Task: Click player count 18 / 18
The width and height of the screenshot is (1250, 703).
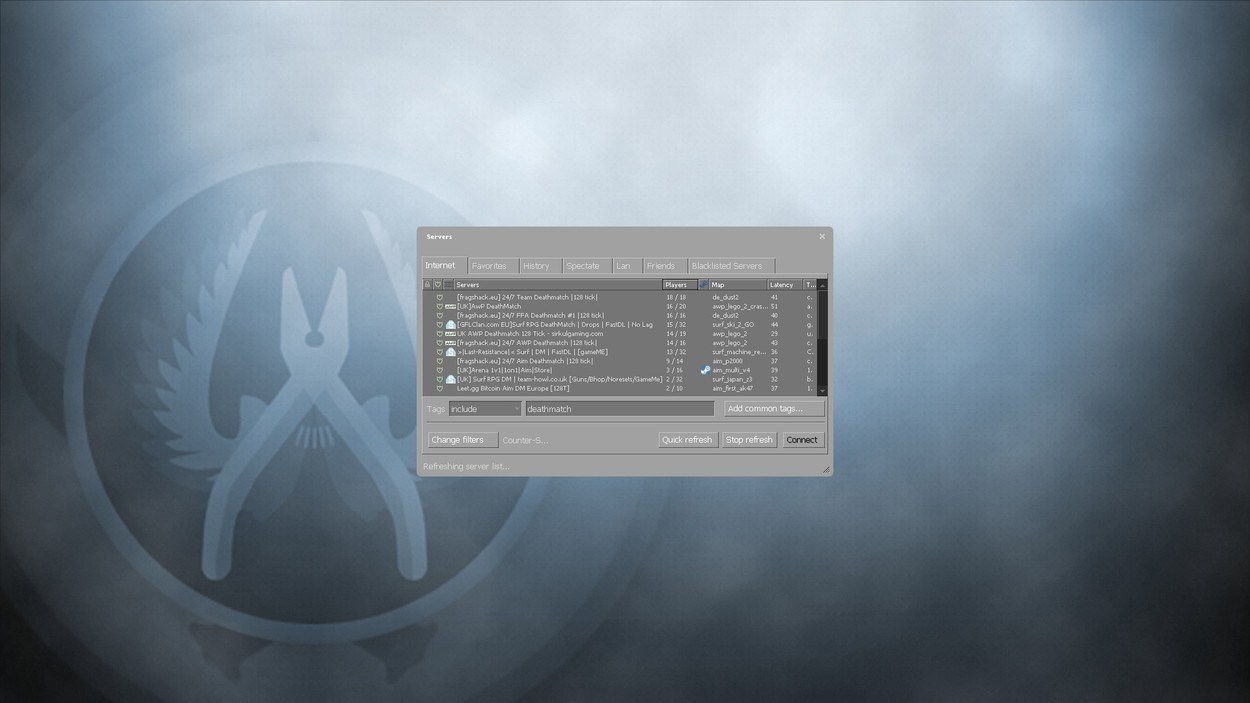Action: pos(676,297)
